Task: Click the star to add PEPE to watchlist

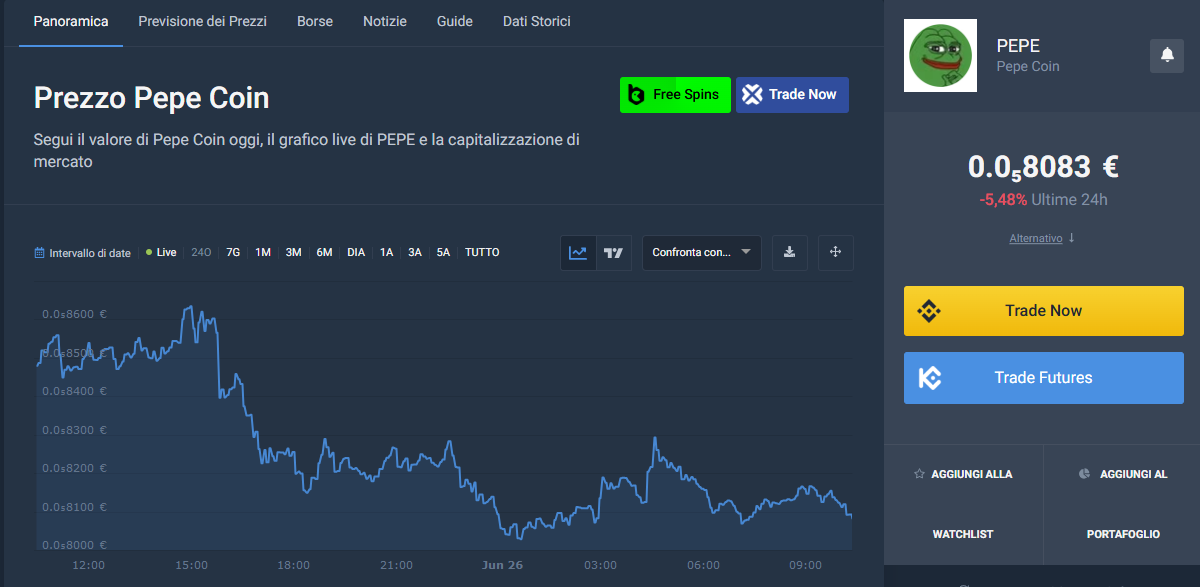Action: point(917,473)
